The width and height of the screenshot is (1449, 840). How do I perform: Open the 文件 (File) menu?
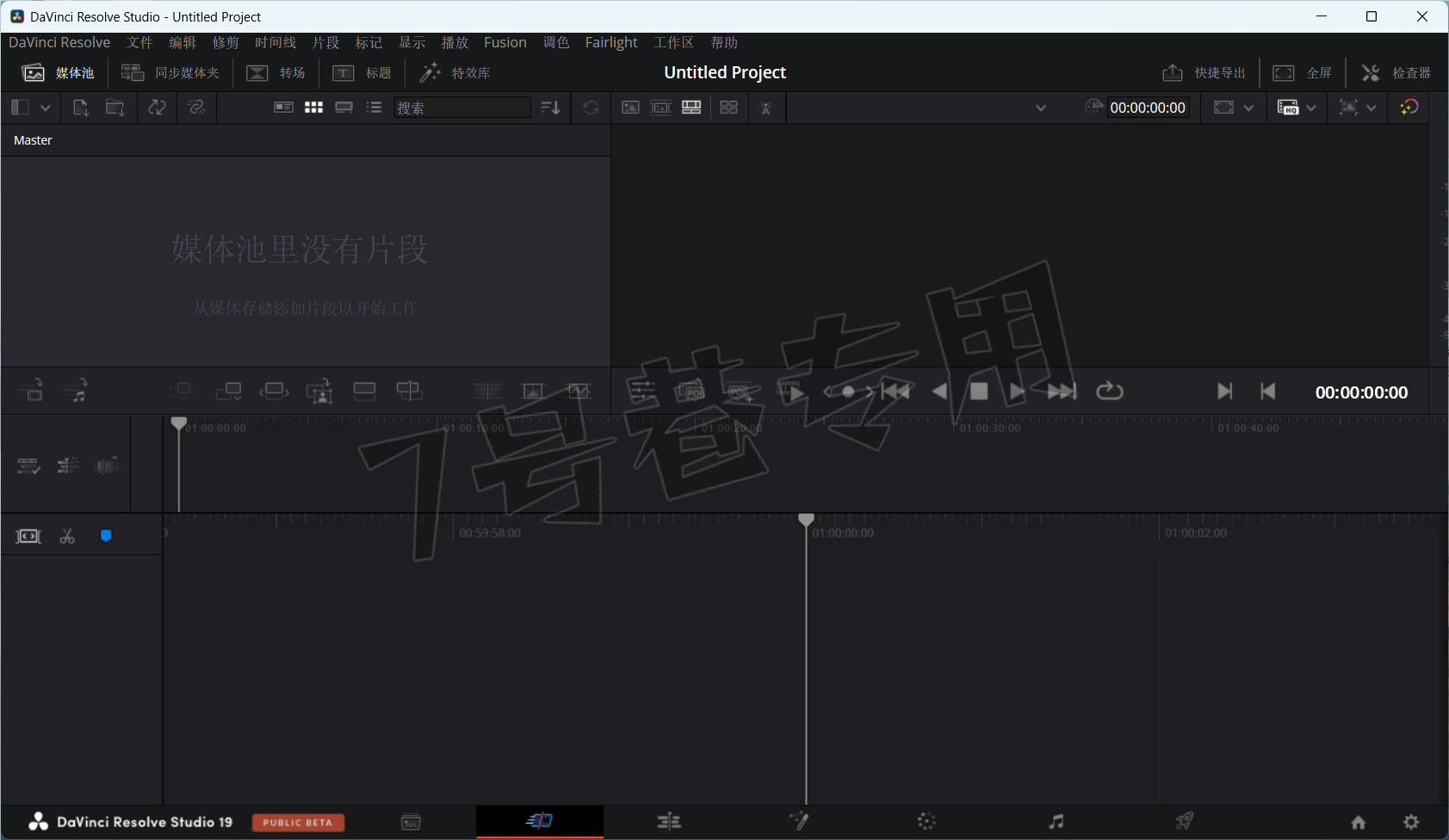coord(139,42)
